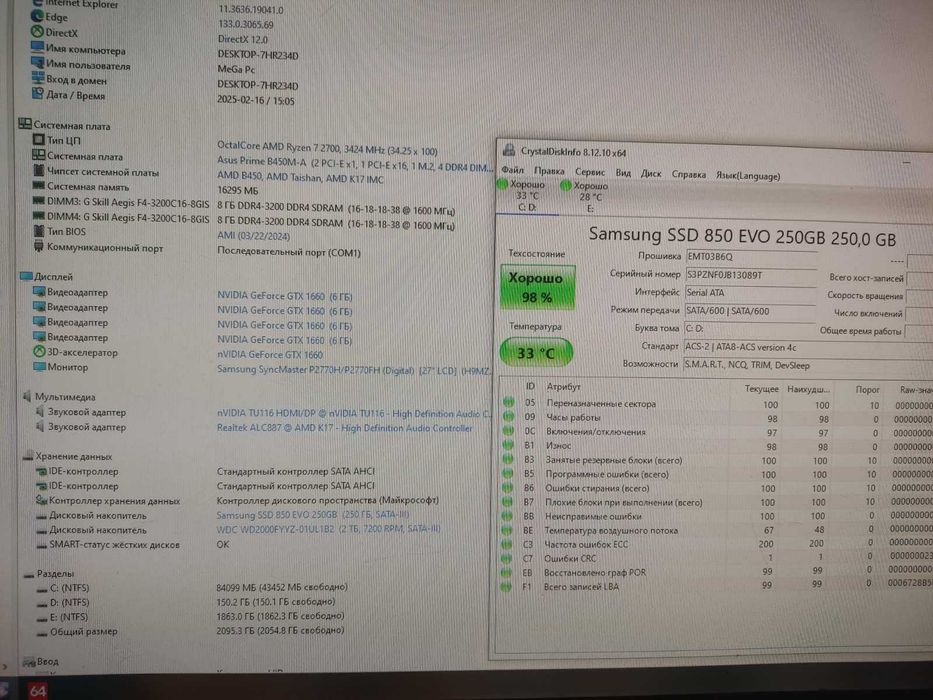Select the 'Часы работы' attribute row
The image size is (933, 700).
click(x=717, y=418)
